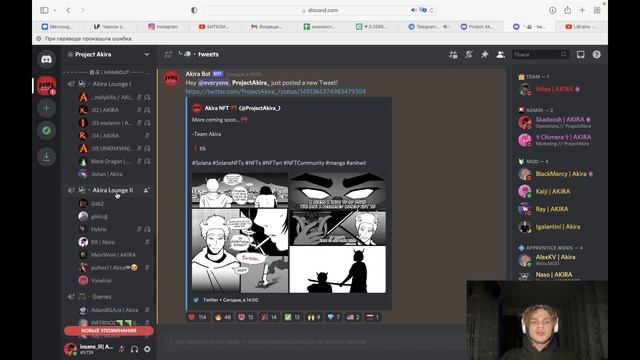The image size is (640, 360).
Task: Toggle headphones deafen in user panel
Action: [134, 349]
